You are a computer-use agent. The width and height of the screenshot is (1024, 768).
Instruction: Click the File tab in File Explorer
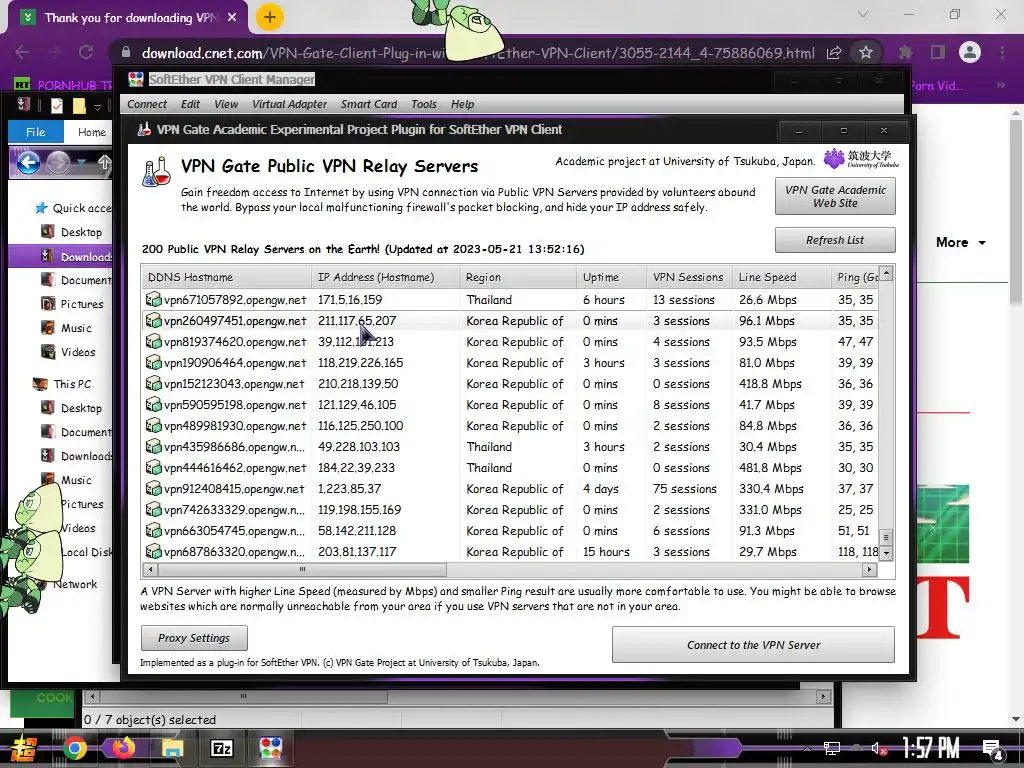(35, 132)
